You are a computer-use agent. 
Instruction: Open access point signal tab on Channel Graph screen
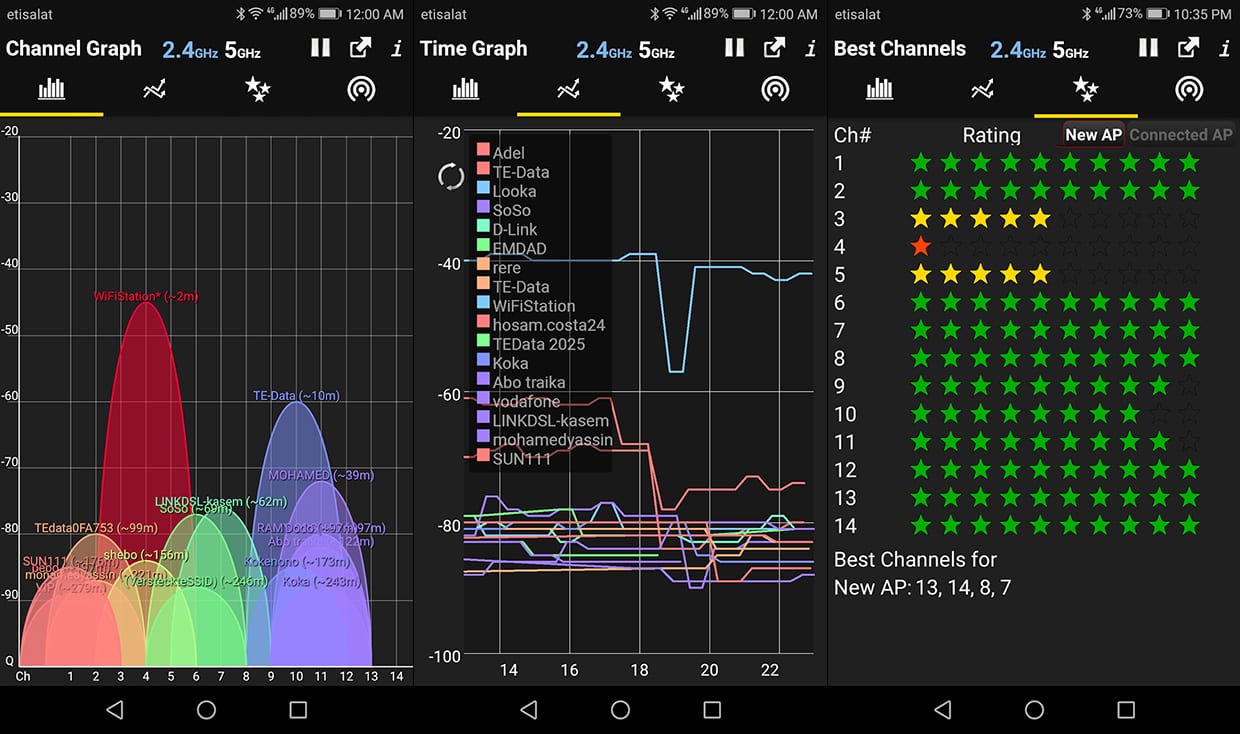pyautogui.click(x=361, y=89)
